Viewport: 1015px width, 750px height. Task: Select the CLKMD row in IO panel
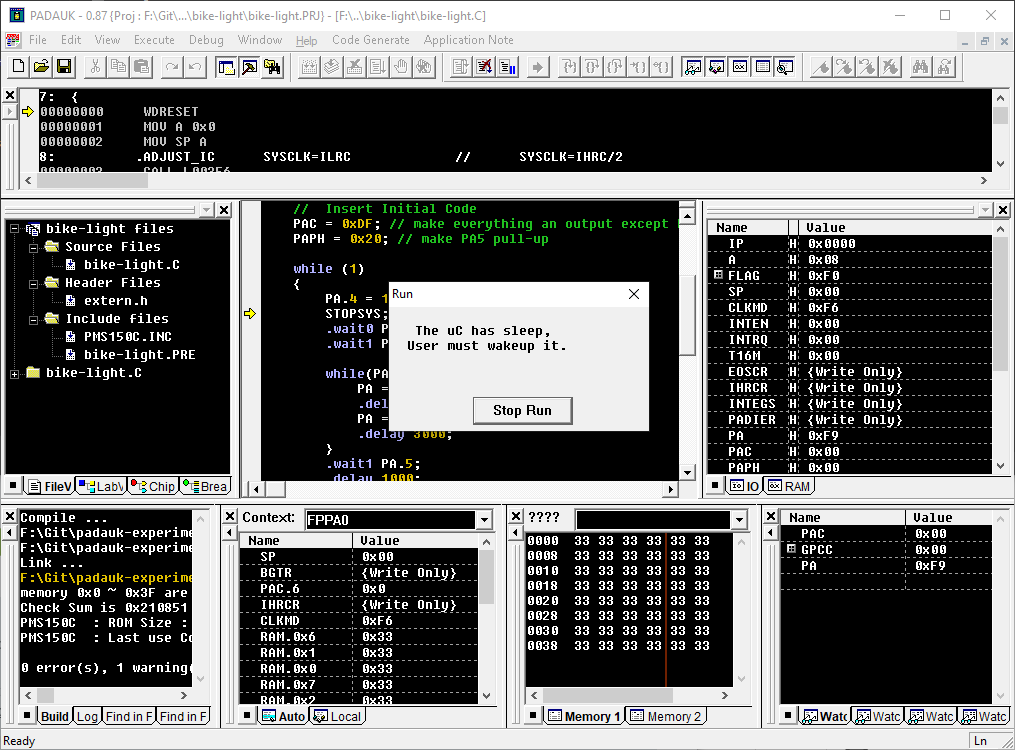(x=849, y=307)
